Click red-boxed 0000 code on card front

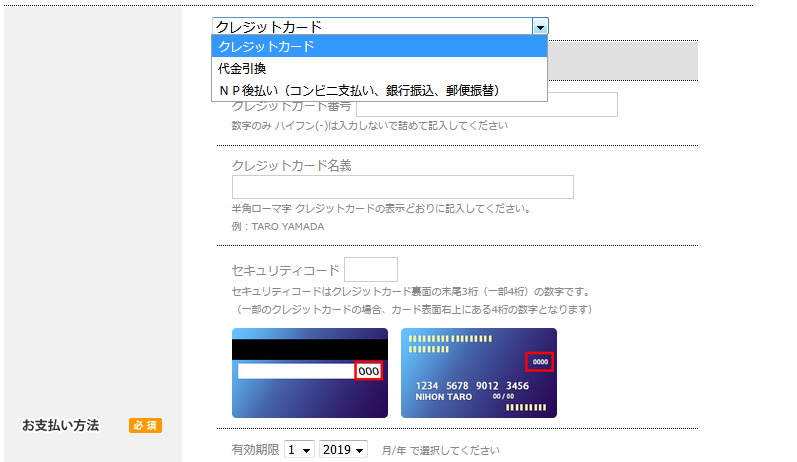pos(540,361)
